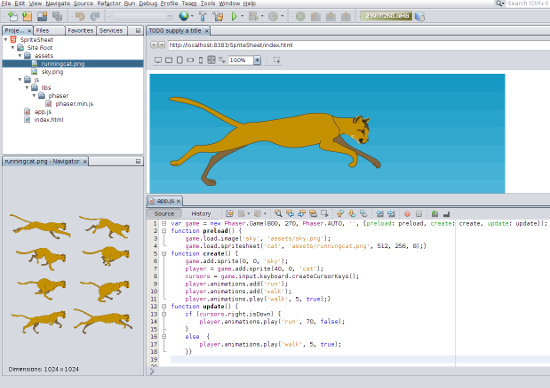Viewport: 550px width, 388px height.
Task: Click the New Project toolbar icon
Action: pos(27,16)
